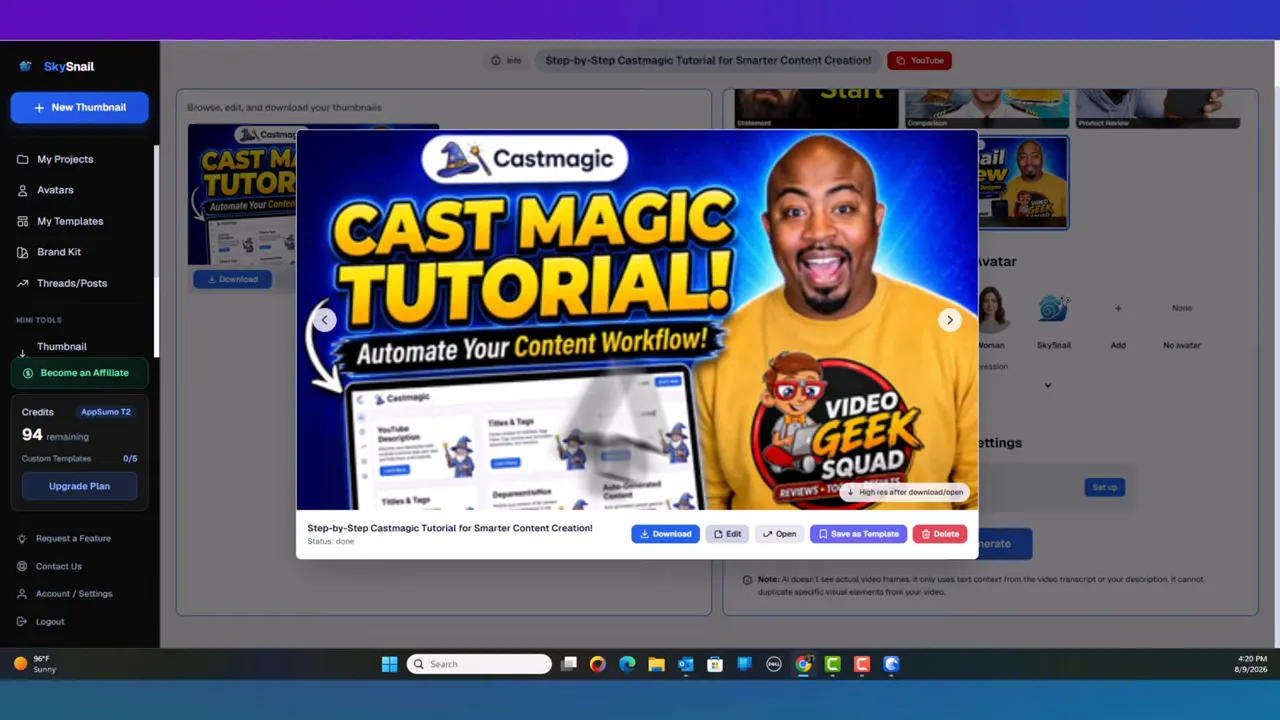Select the Product Review style thumbnail
The height and width of the screenshot is (720, 1280).
(1158, 109)
